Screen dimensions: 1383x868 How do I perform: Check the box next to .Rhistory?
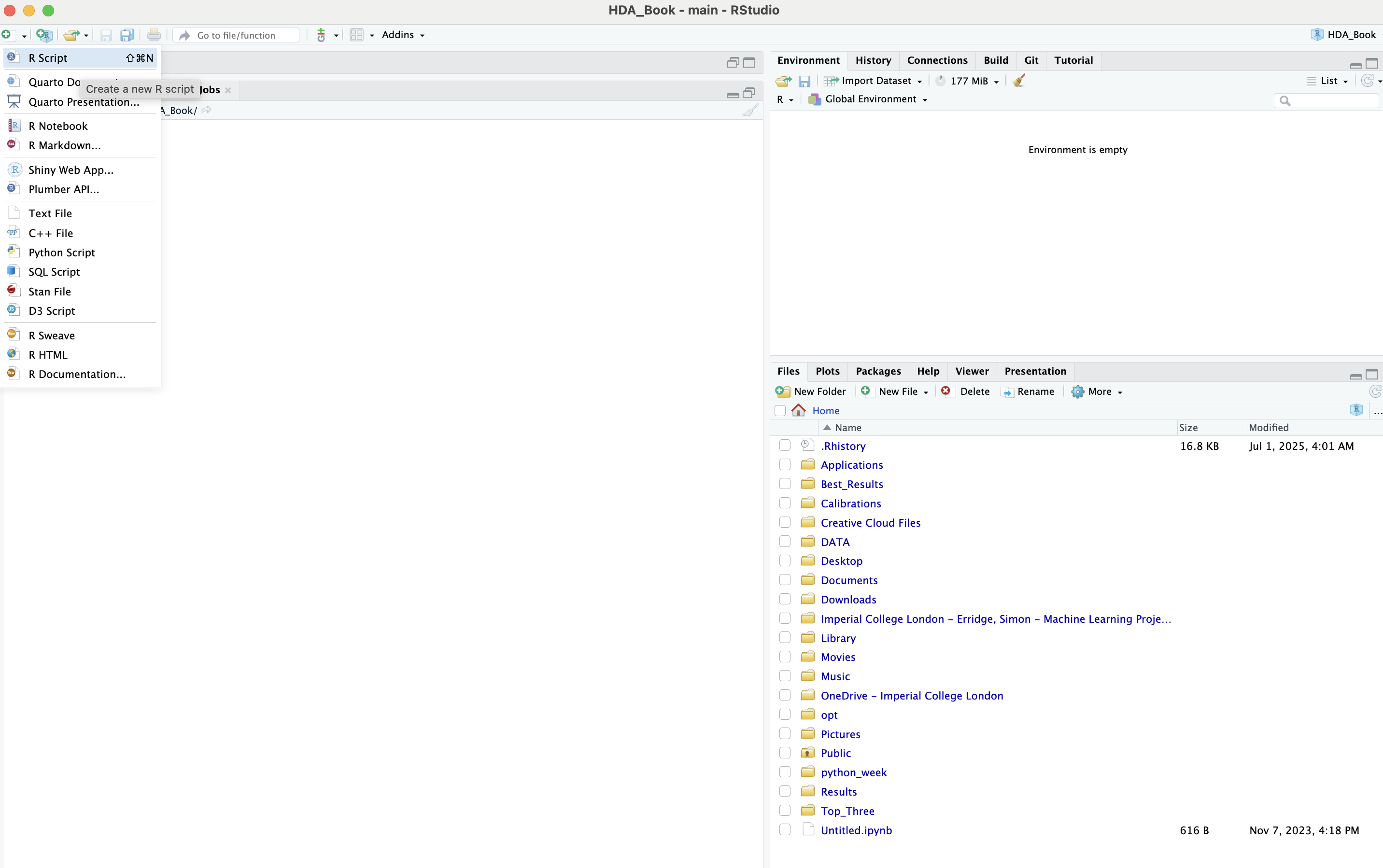tap(784, 446)
